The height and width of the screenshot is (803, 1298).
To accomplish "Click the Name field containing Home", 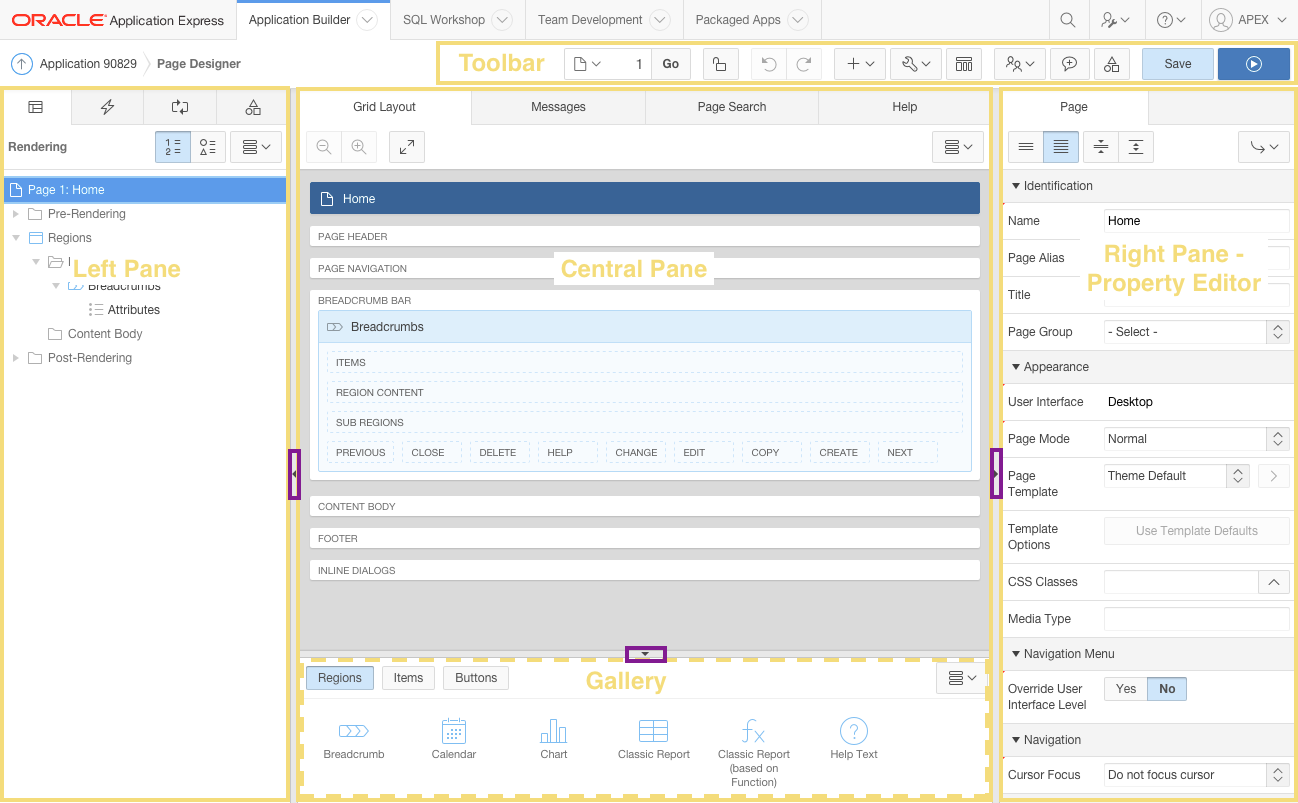I will [1196, 221].
